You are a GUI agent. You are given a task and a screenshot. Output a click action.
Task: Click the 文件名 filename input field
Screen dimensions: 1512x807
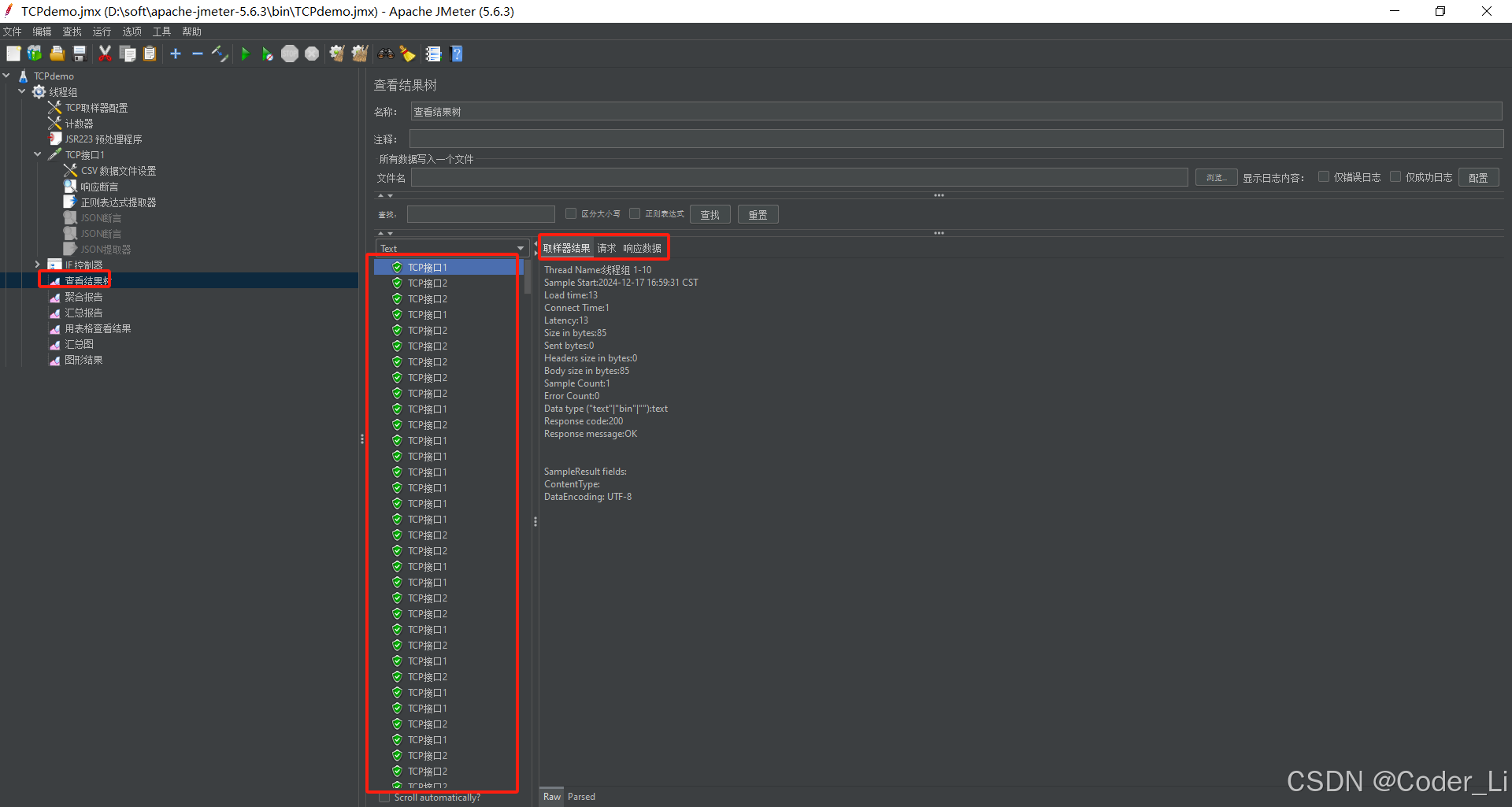[799, 177]
